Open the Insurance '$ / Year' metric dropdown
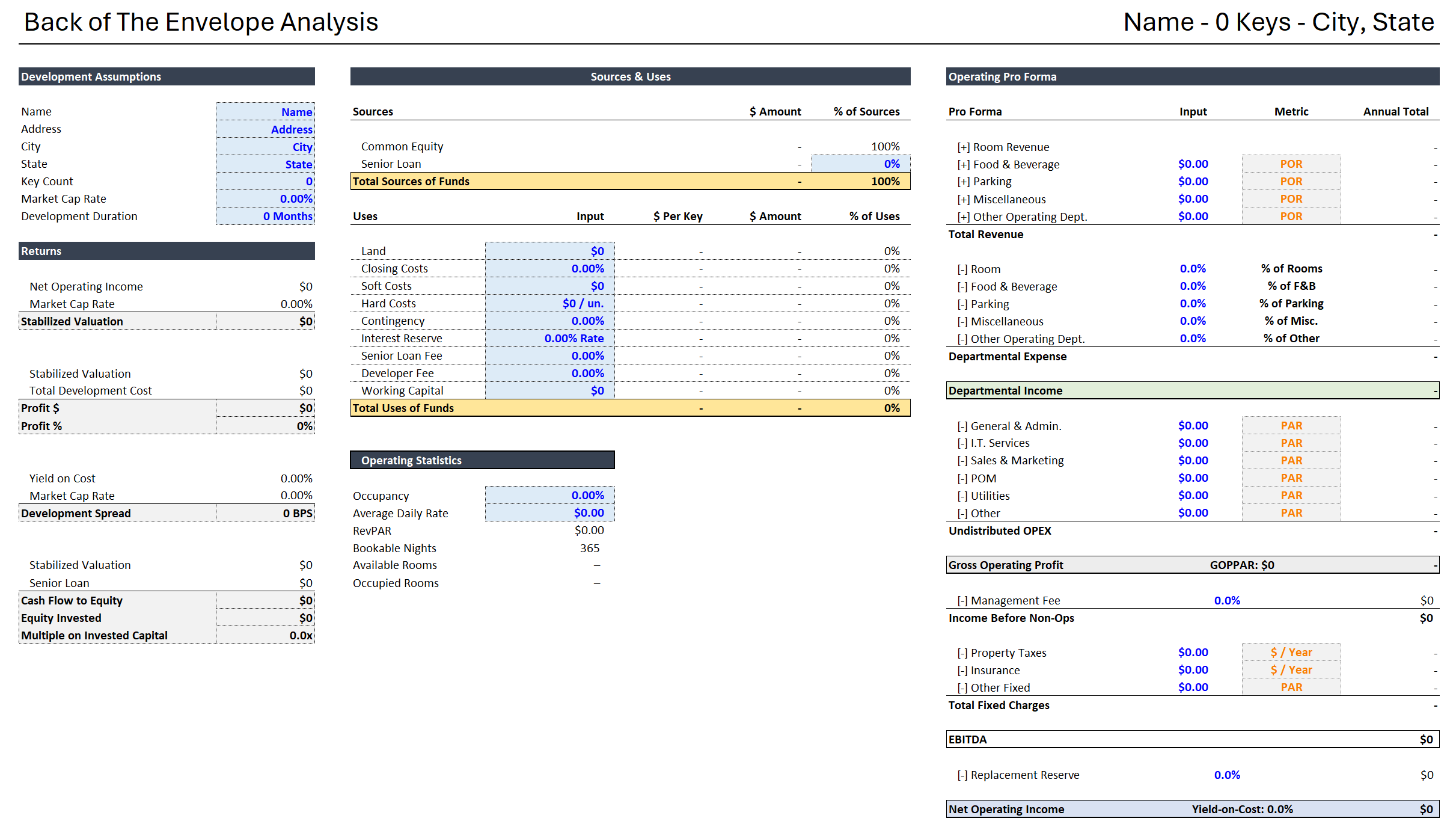 tap(1291, 670)
